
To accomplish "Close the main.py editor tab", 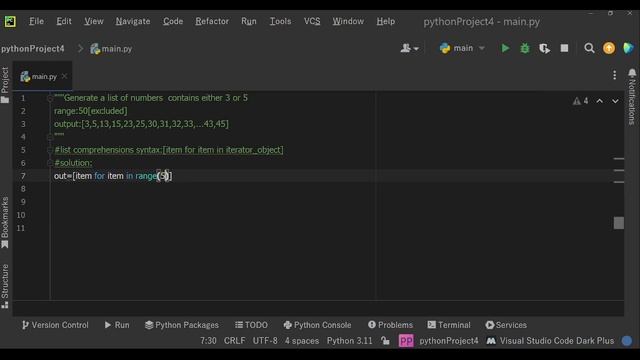I will coord(64,76).
